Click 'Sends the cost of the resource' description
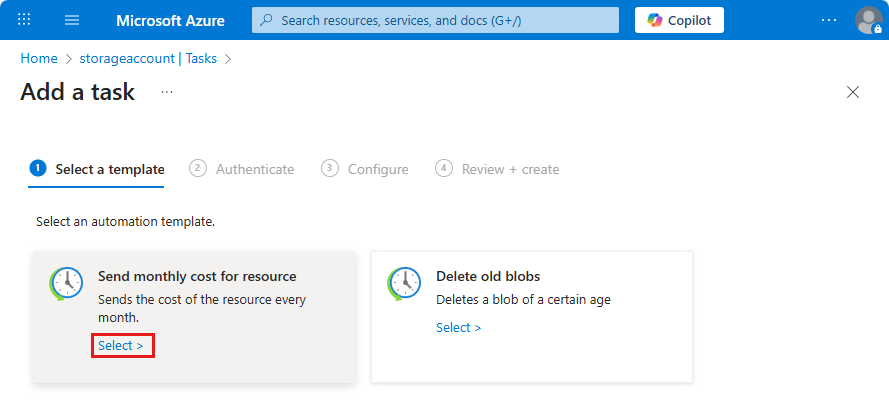 tap(202, 308)
